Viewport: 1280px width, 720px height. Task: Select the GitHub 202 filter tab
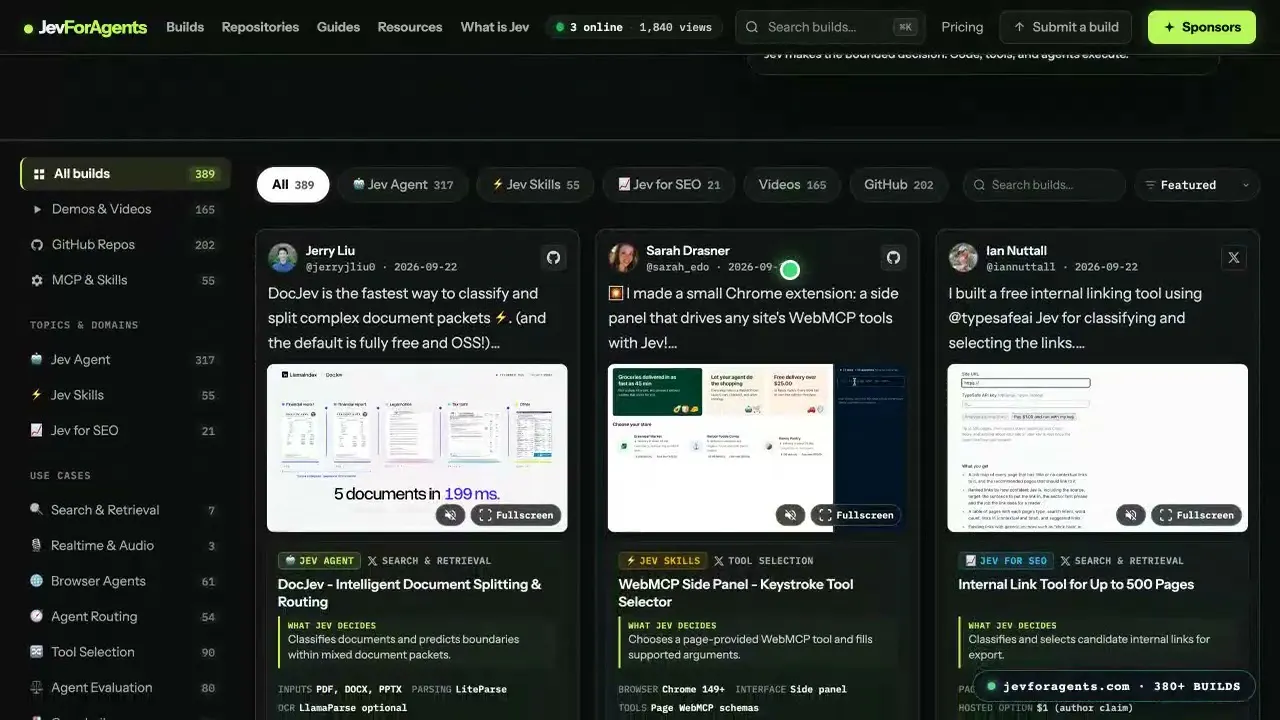(899, 185)
